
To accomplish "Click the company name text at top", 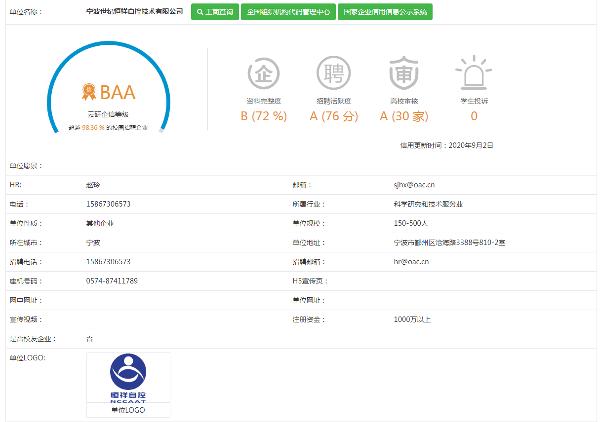I will click(133, 13).
